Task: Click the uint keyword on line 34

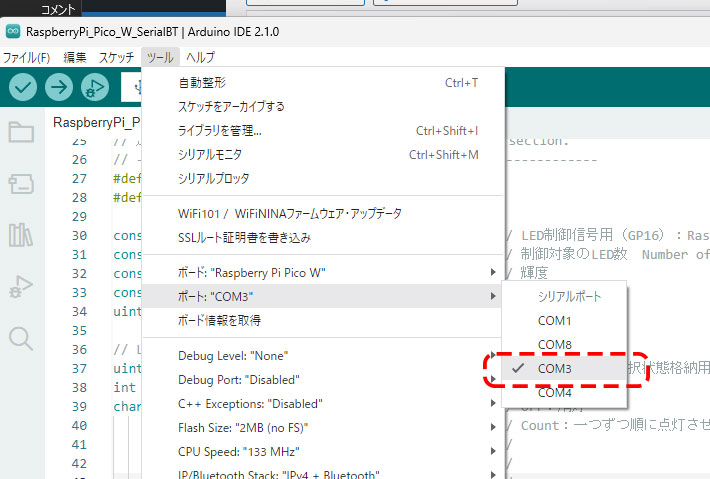Action: tap(127, 311)
